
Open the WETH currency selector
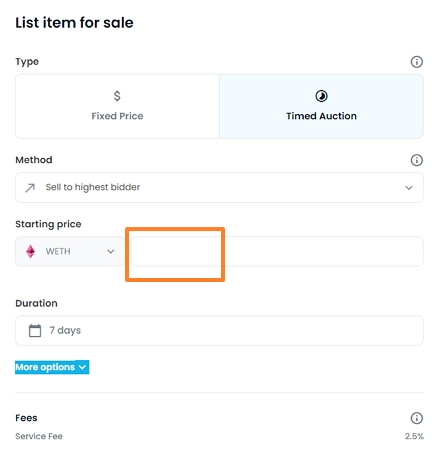pyautogui.click(x=70, y=251)
